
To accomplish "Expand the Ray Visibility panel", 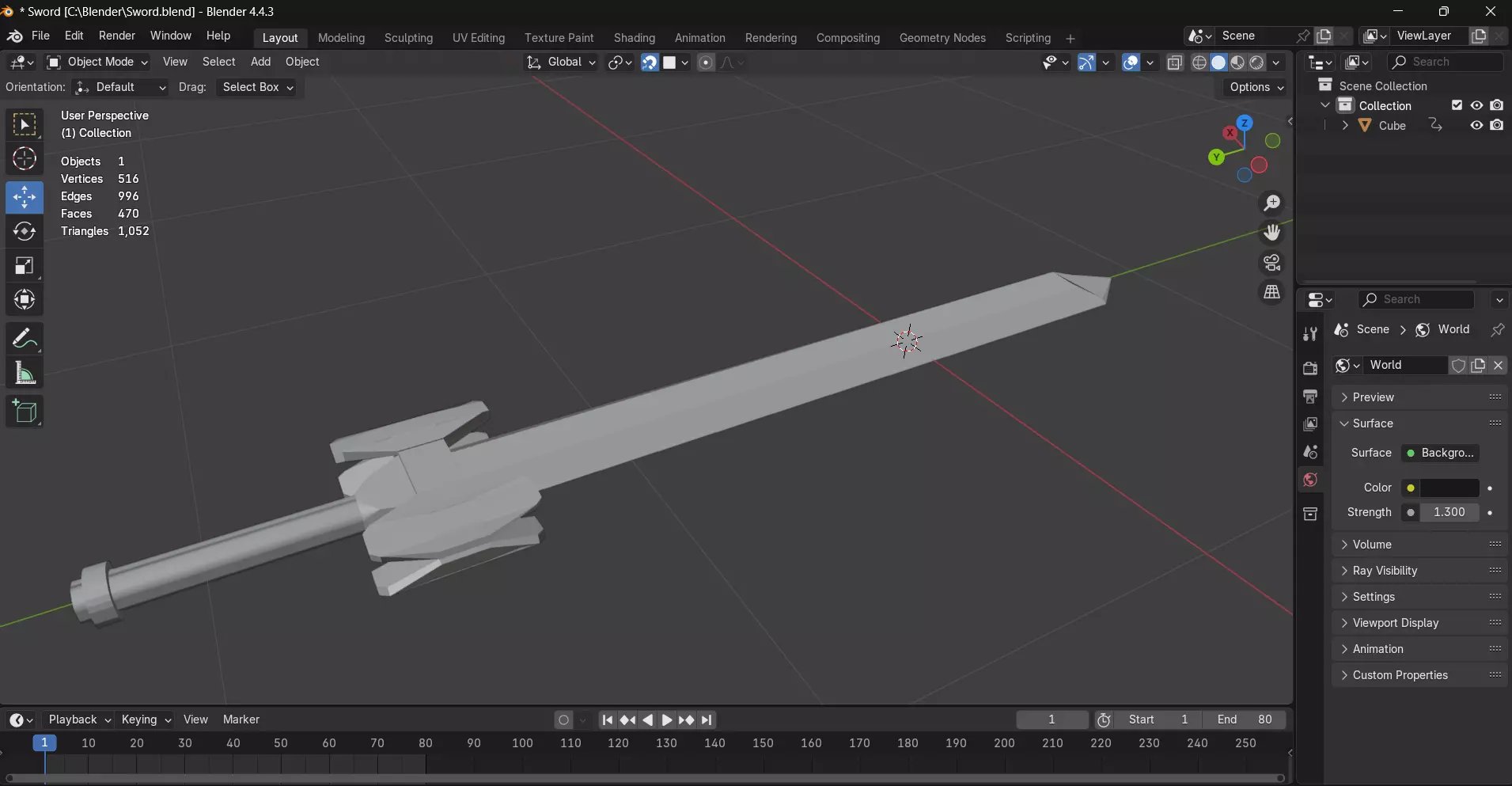I will 1420,571.
